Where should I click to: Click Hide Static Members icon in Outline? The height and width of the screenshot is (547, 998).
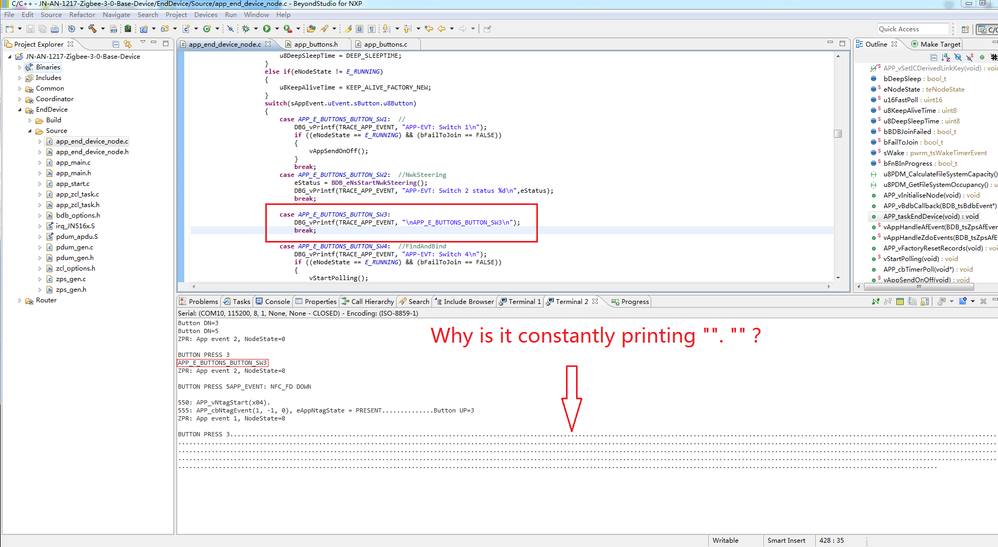(970, 57)
